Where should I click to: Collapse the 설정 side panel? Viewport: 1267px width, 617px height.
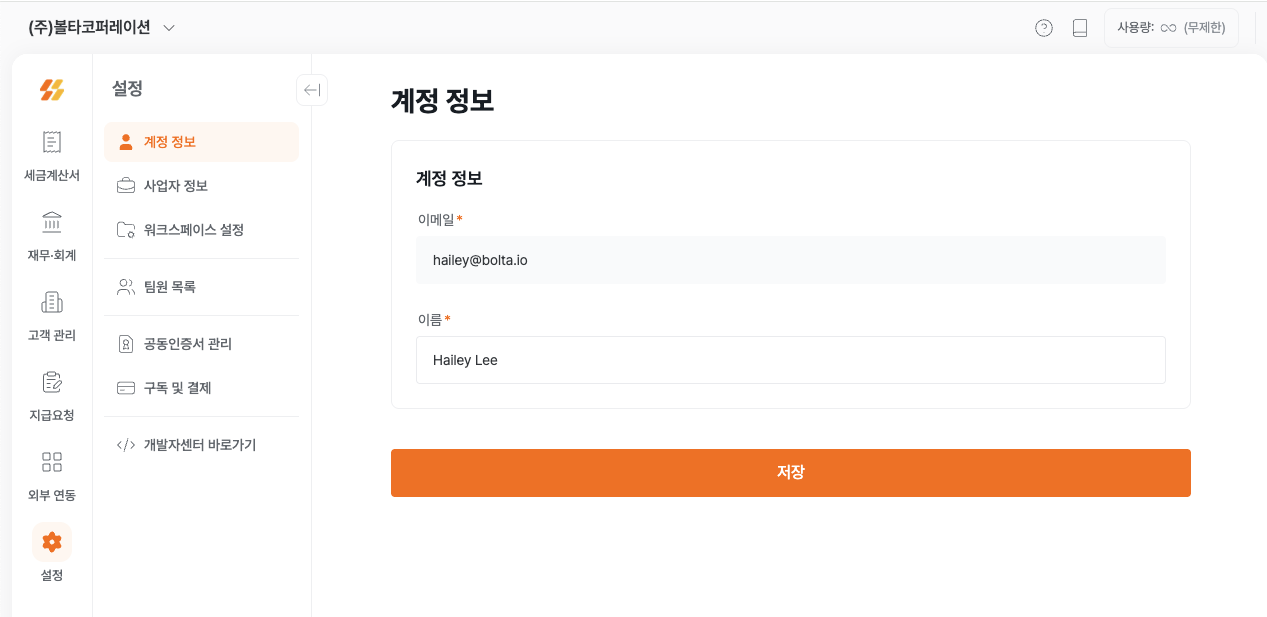point(312,90)
